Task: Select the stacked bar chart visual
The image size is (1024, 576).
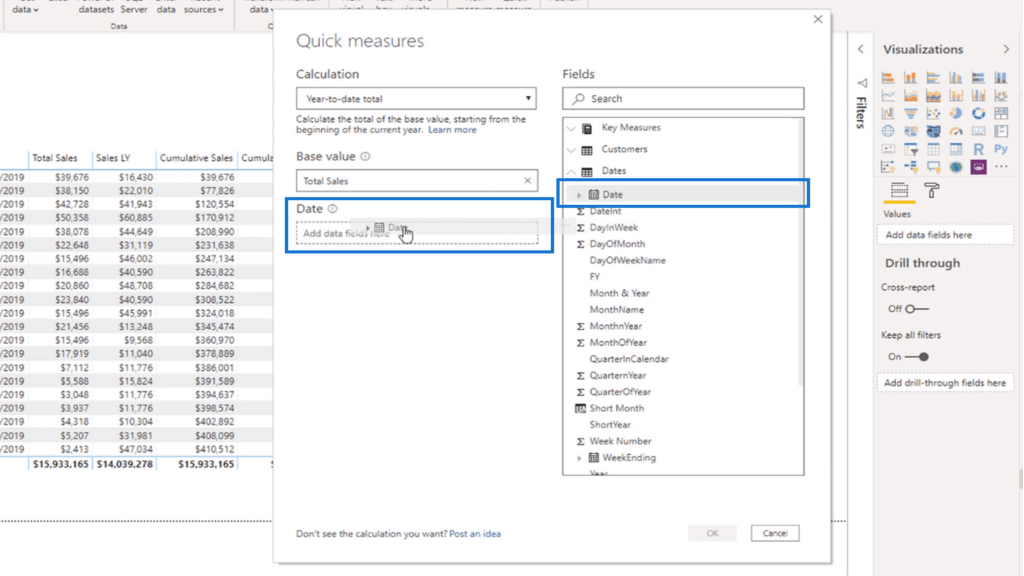Action: click(888, 78)
